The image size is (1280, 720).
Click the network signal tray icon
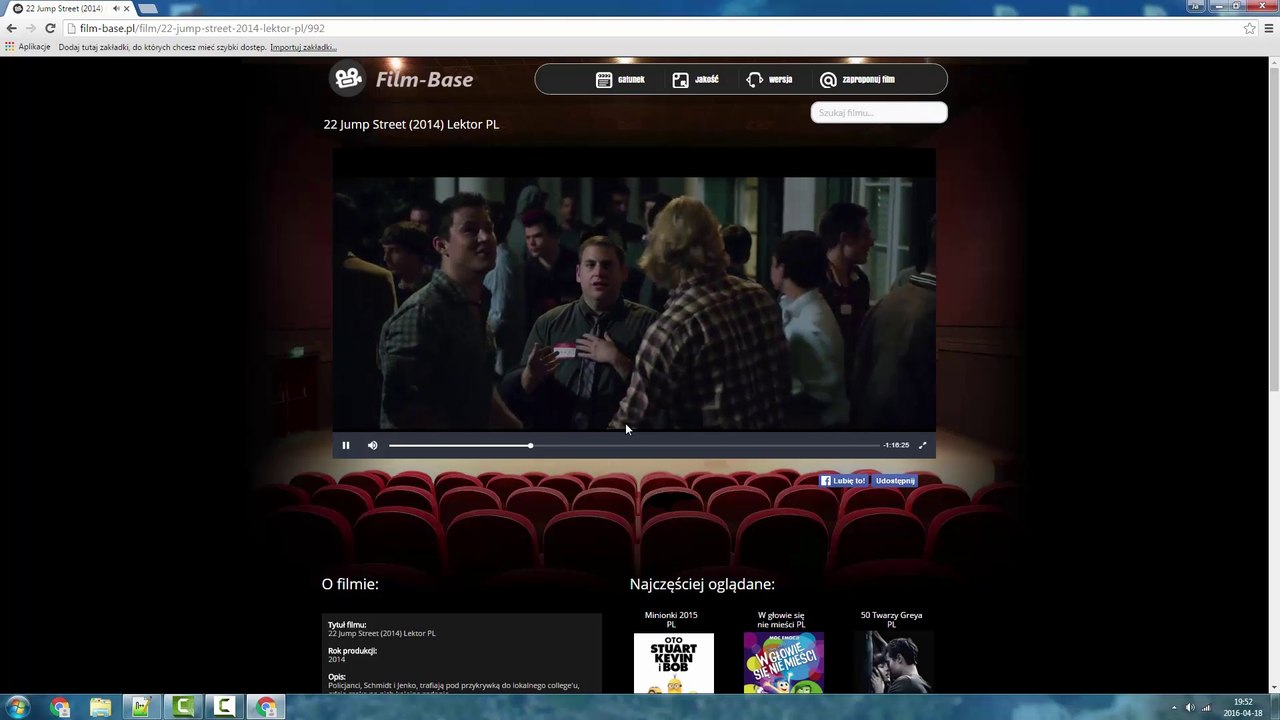pyautogui.click(x=1206, y=708)
